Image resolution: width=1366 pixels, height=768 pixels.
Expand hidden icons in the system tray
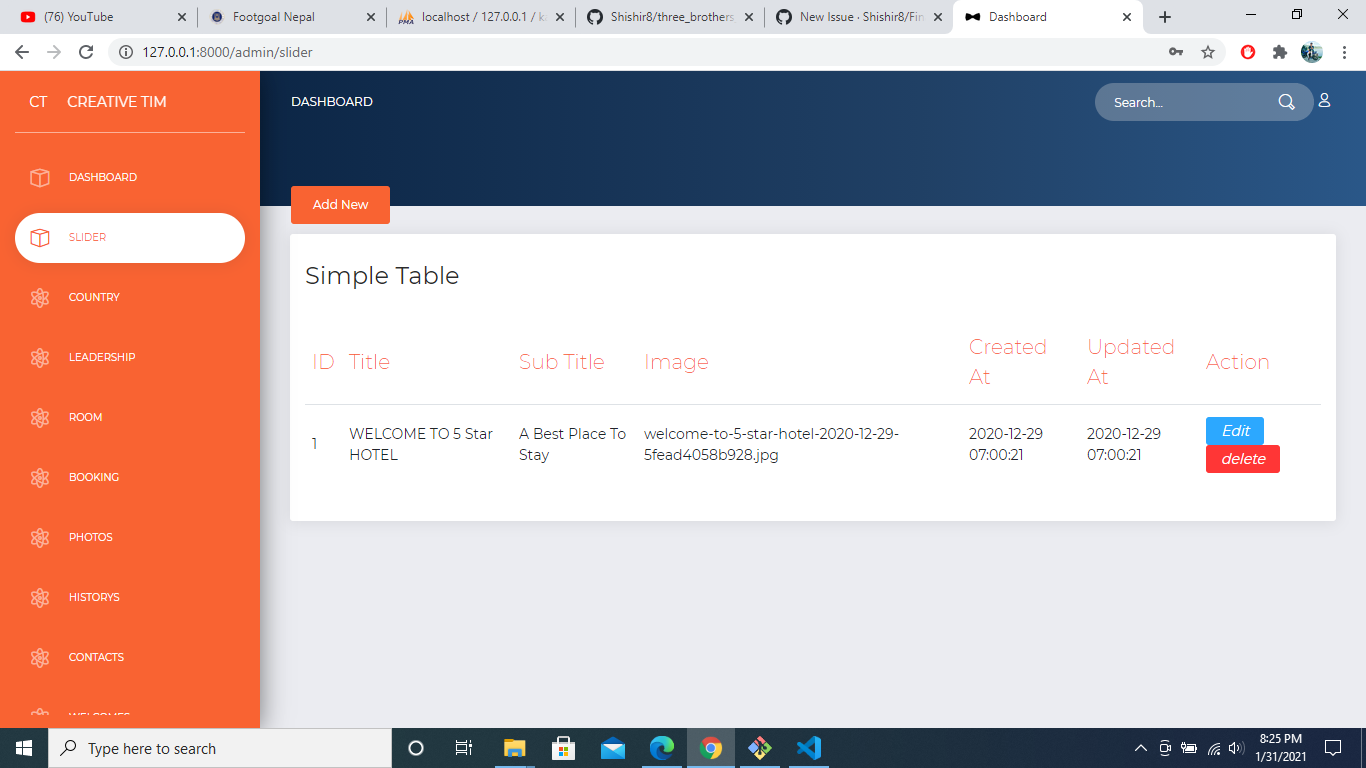(1139, 747)
